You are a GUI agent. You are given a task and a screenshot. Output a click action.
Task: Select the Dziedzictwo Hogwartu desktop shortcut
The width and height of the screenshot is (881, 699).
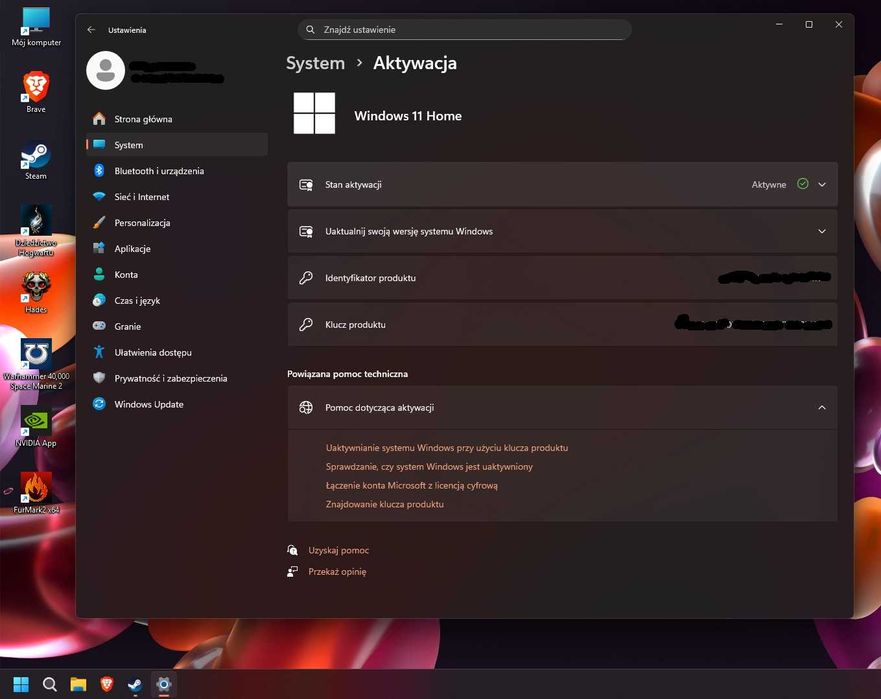[x=36, y=230]
